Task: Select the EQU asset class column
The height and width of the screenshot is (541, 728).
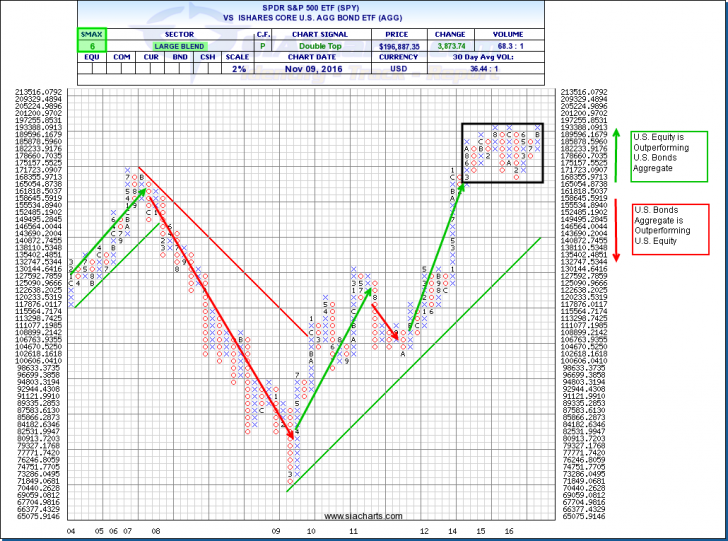Action: [x=92, y=58]
